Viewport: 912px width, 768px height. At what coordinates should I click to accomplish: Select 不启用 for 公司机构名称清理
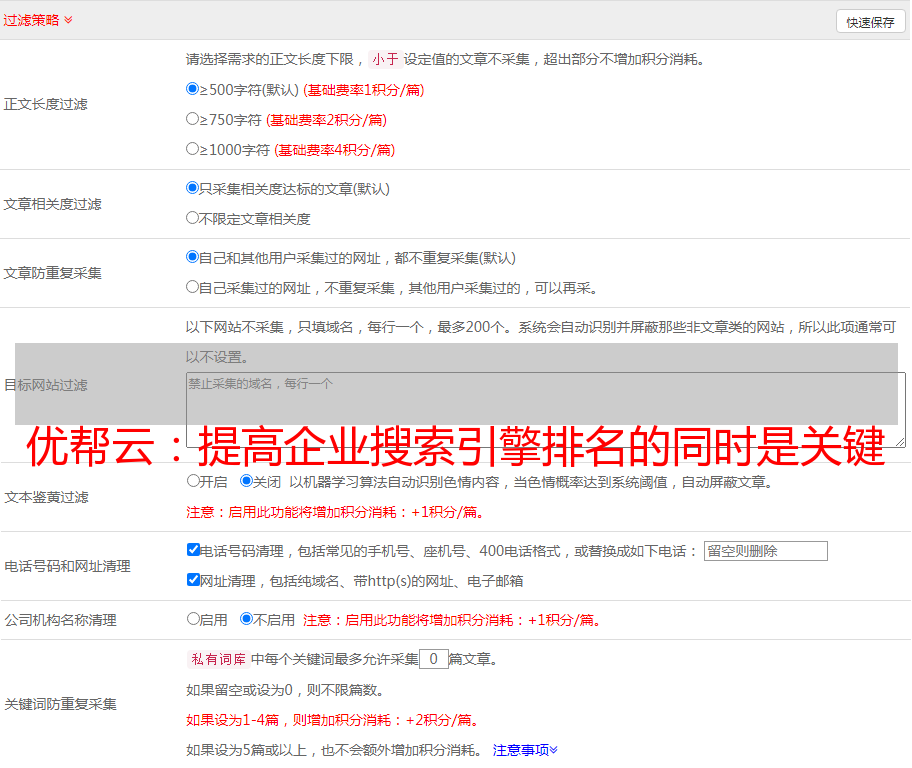247,619
